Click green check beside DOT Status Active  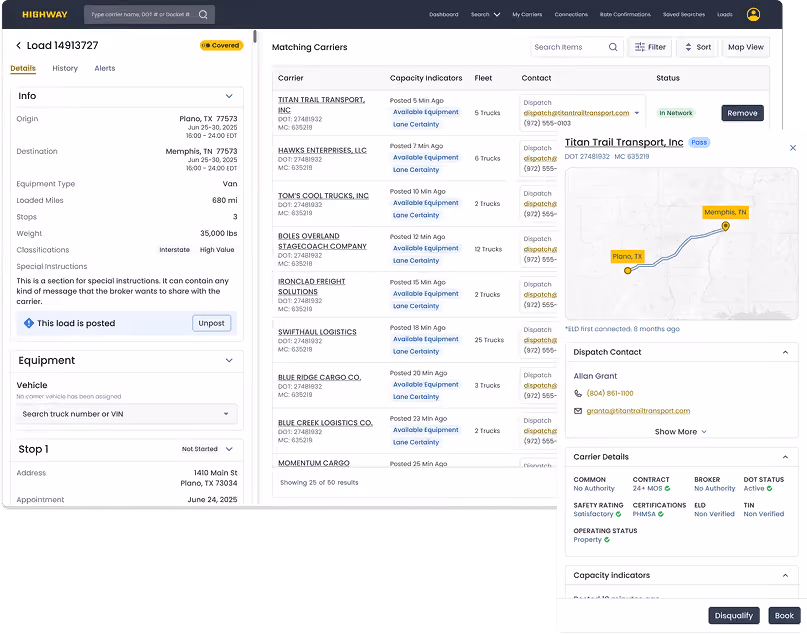click(x=769, y=488)
